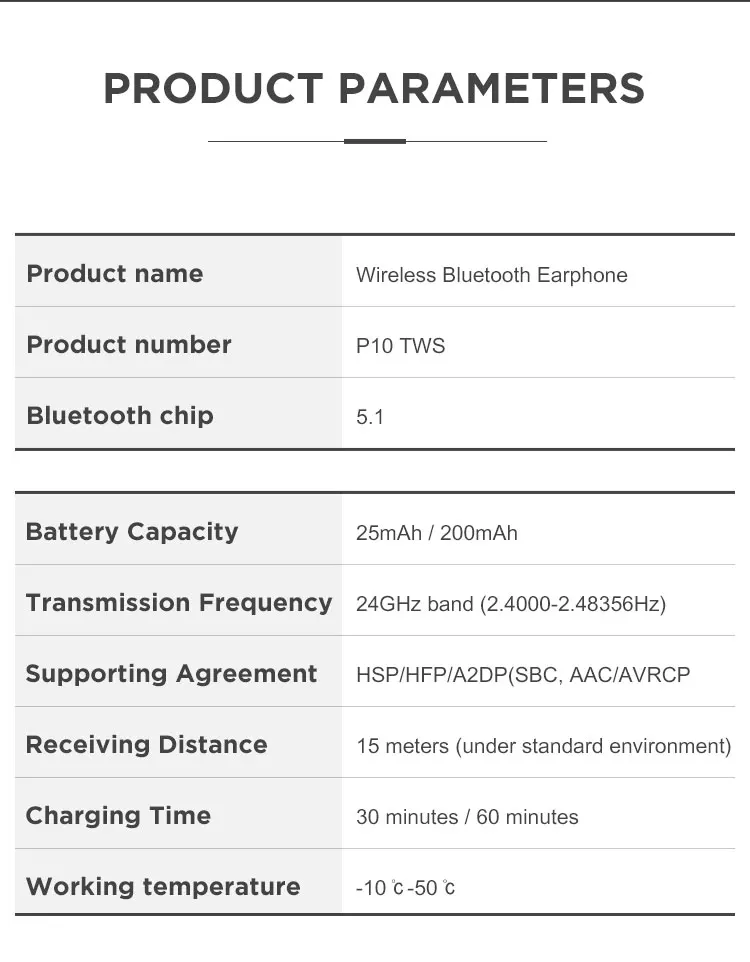This screenshot has height=962, width=750.
Task: Select the P10 TWS value
Action: [x=400, y=346]
